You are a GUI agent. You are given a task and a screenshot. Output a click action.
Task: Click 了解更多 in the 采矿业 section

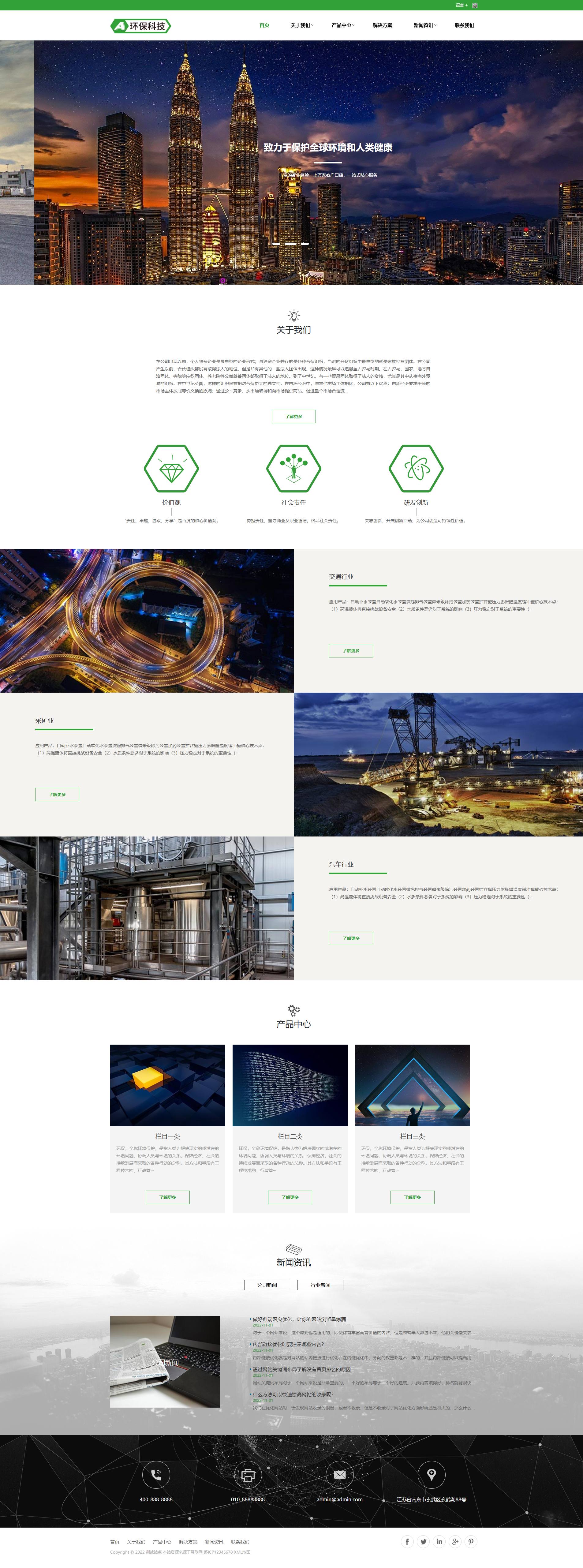pyautogui.click(x=57, y=794)
